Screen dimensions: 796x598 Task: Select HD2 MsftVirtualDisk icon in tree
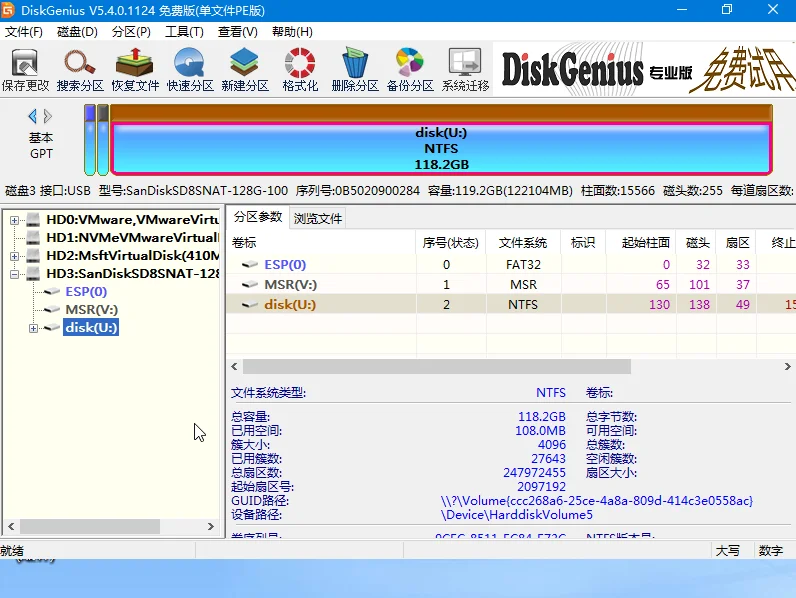pyautogui.click(x=33, y=255)
